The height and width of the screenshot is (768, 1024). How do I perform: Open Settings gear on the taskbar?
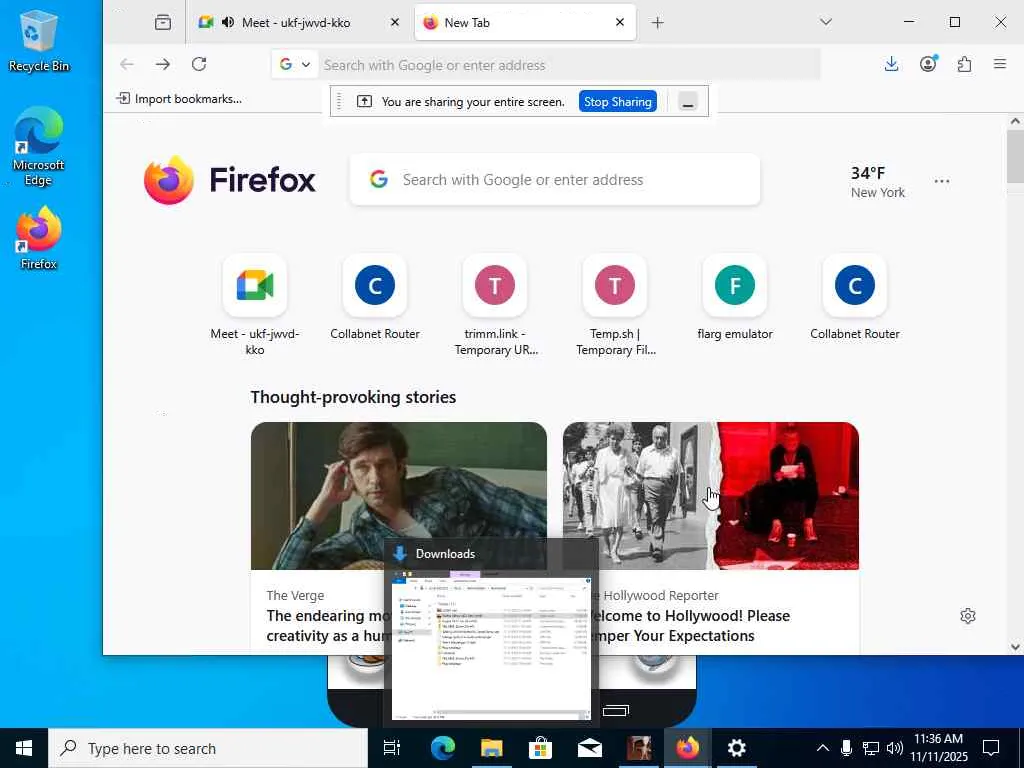[737, 748]
